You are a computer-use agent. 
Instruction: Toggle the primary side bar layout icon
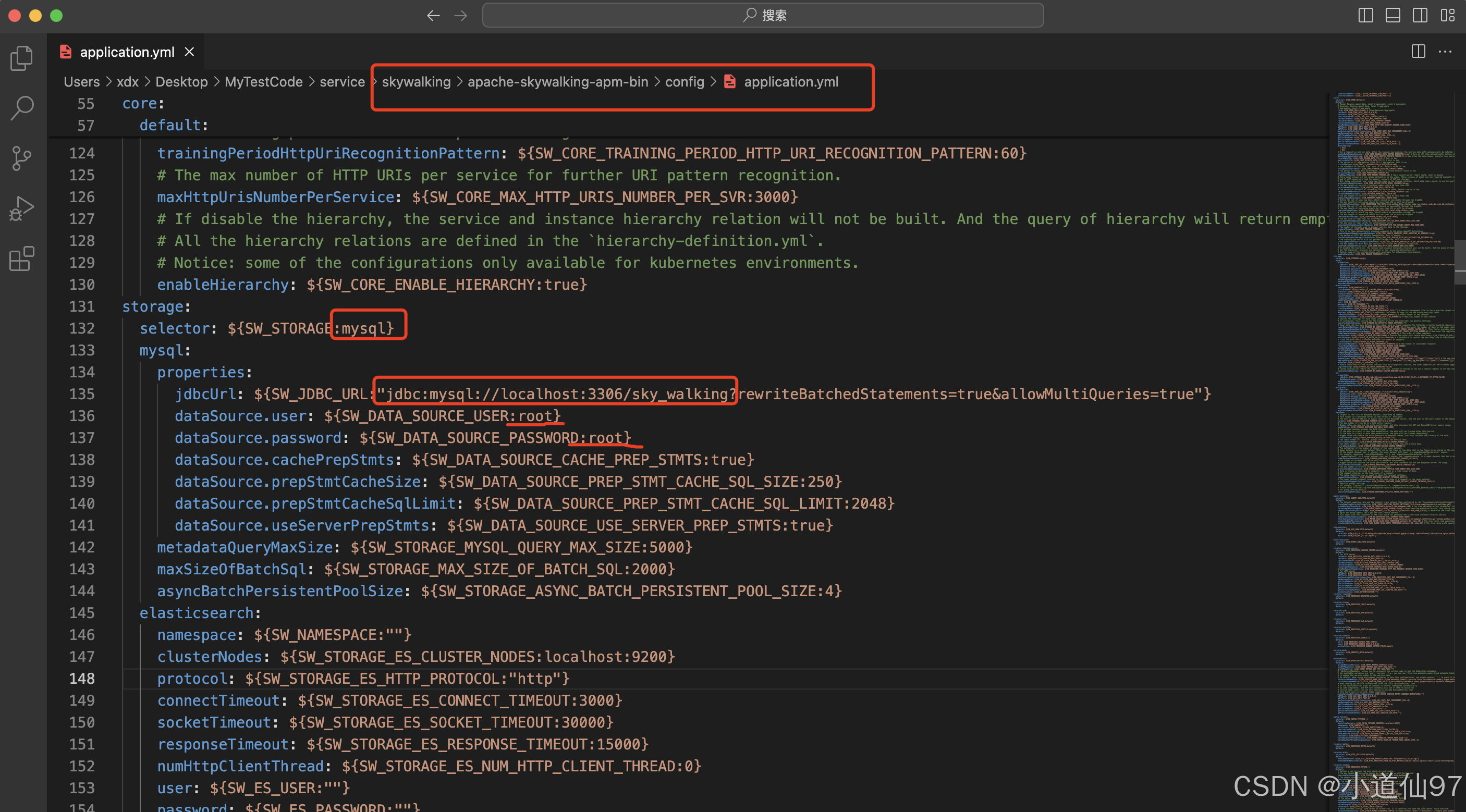pyautogui.click(x=1365, y=15)
